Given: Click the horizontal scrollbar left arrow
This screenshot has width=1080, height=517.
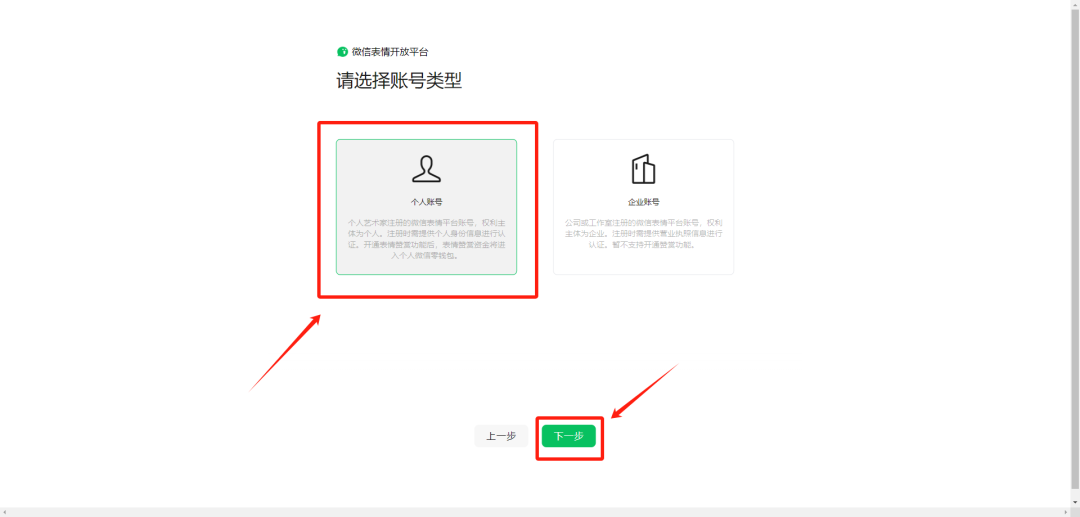Looking at the screenshot, I should [4, 512].
